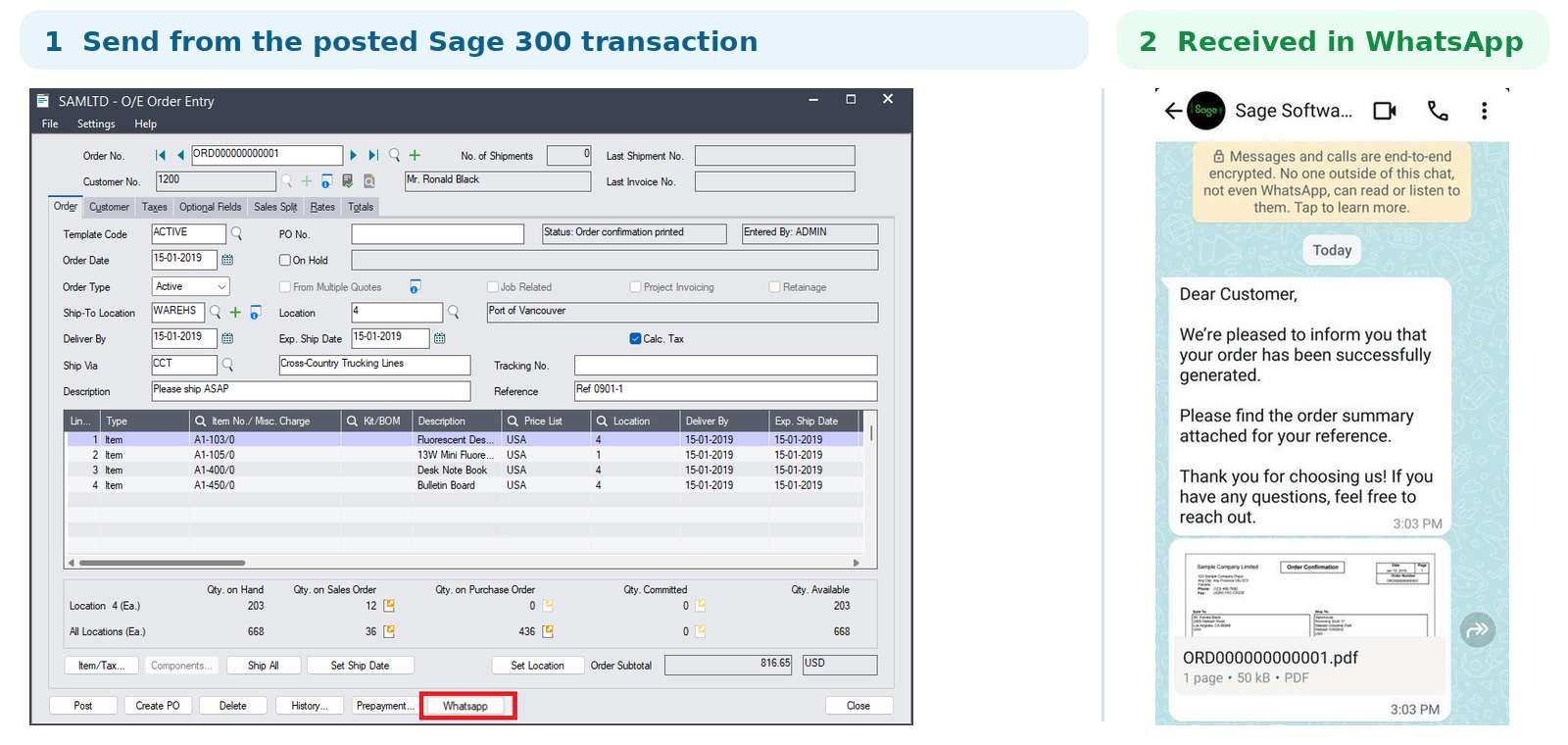Click into the PO No. field

point(438,234)
